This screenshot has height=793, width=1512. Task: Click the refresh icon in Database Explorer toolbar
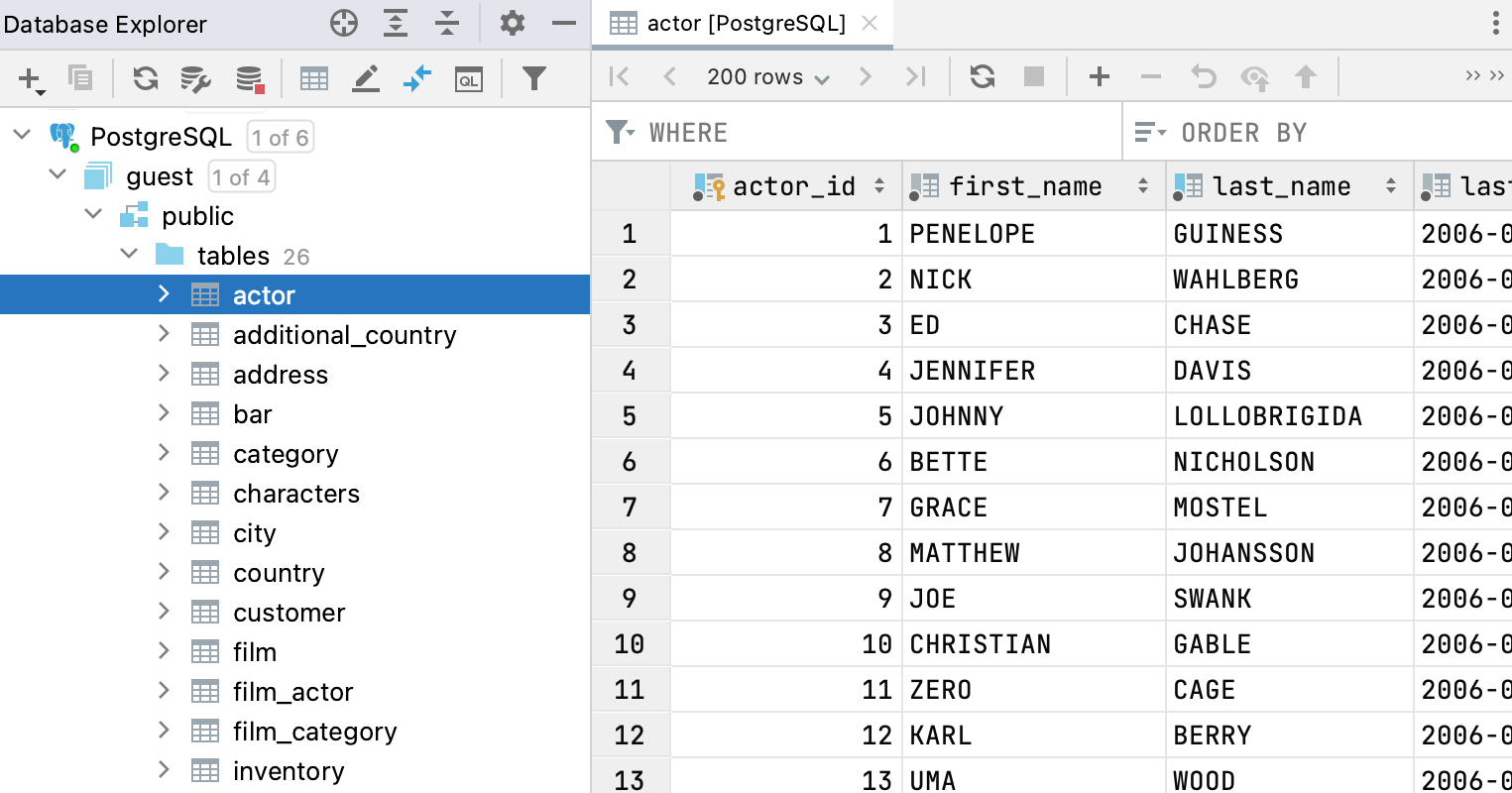tap(146, 78)
